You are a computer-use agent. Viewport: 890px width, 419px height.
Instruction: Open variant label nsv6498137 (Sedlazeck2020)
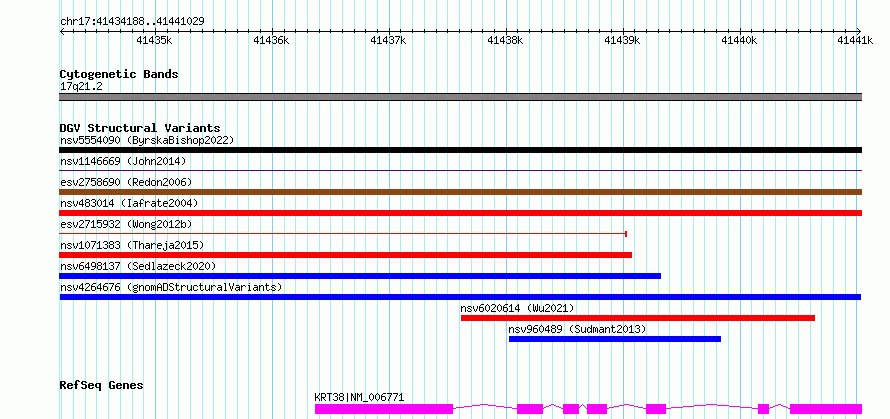point(138,266)
